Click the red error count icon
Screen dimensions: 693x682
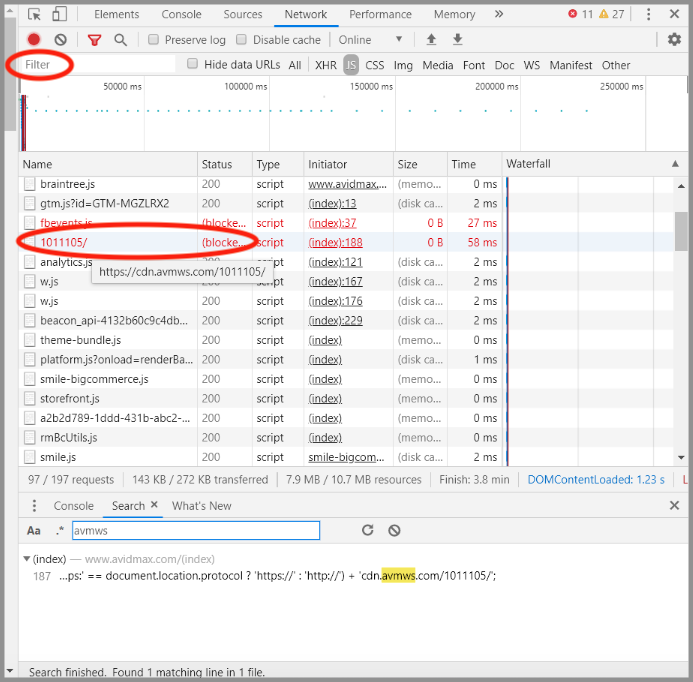pos(572,14)
